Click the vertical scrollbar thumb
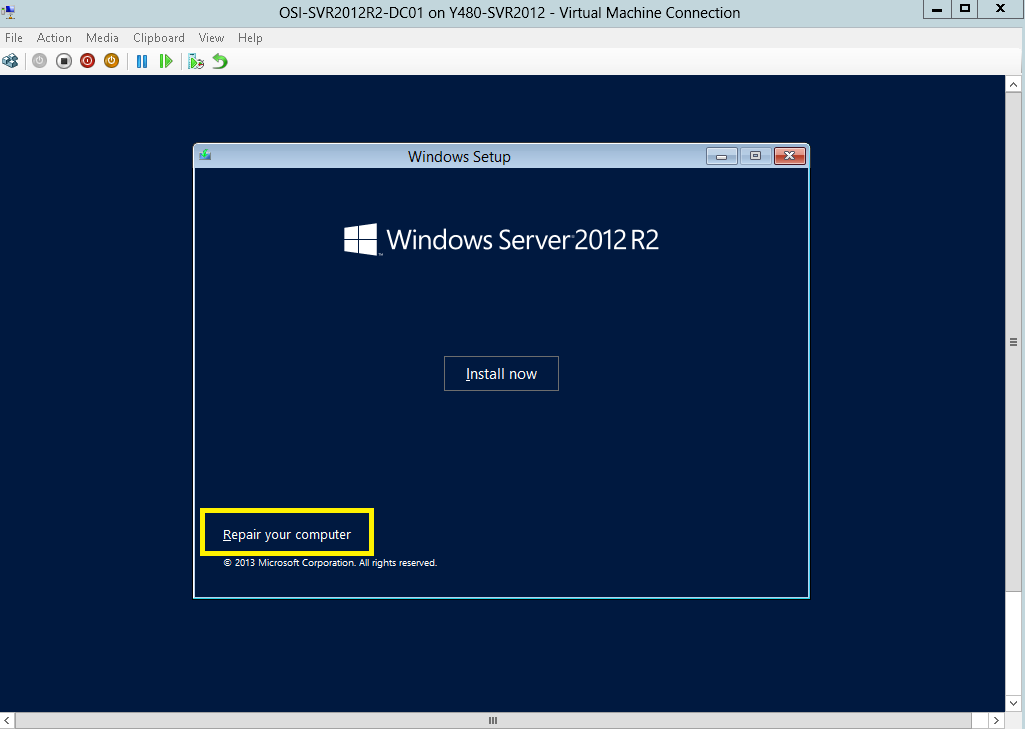 click(1013, 342)
